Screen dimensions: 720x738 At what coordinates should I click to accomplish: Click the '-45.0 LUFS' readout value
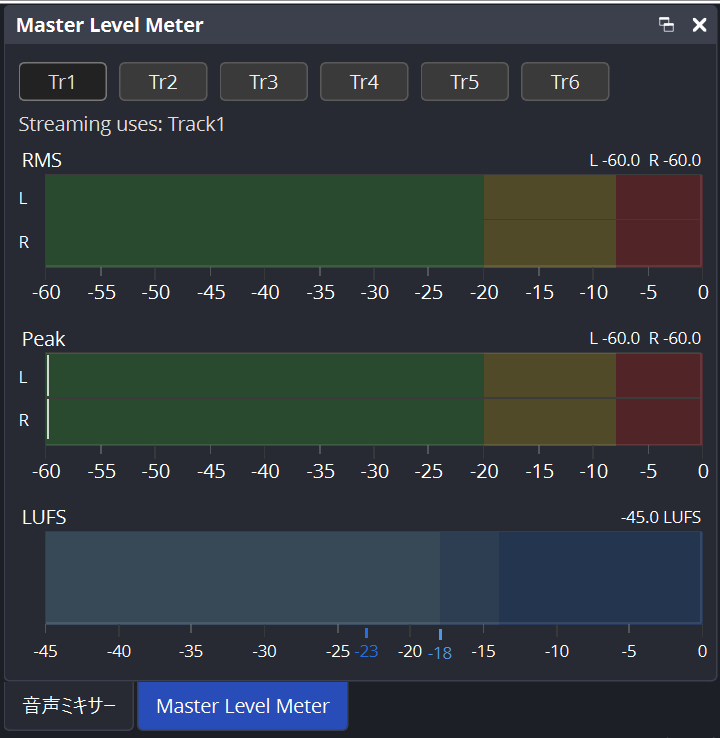pyautogui.click(x=661, y=517)
